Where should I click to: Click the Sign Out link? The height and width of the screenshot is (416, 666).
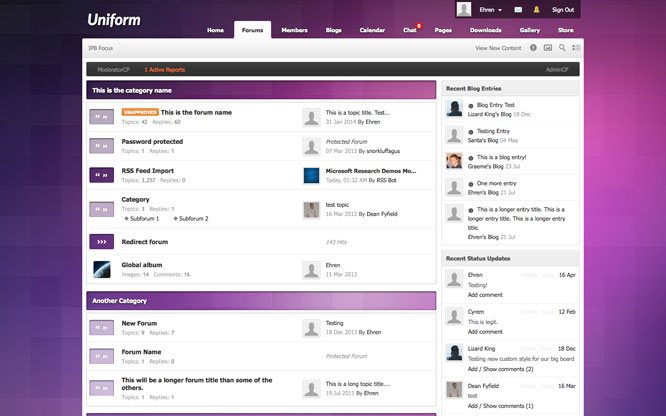pos(562,10)
